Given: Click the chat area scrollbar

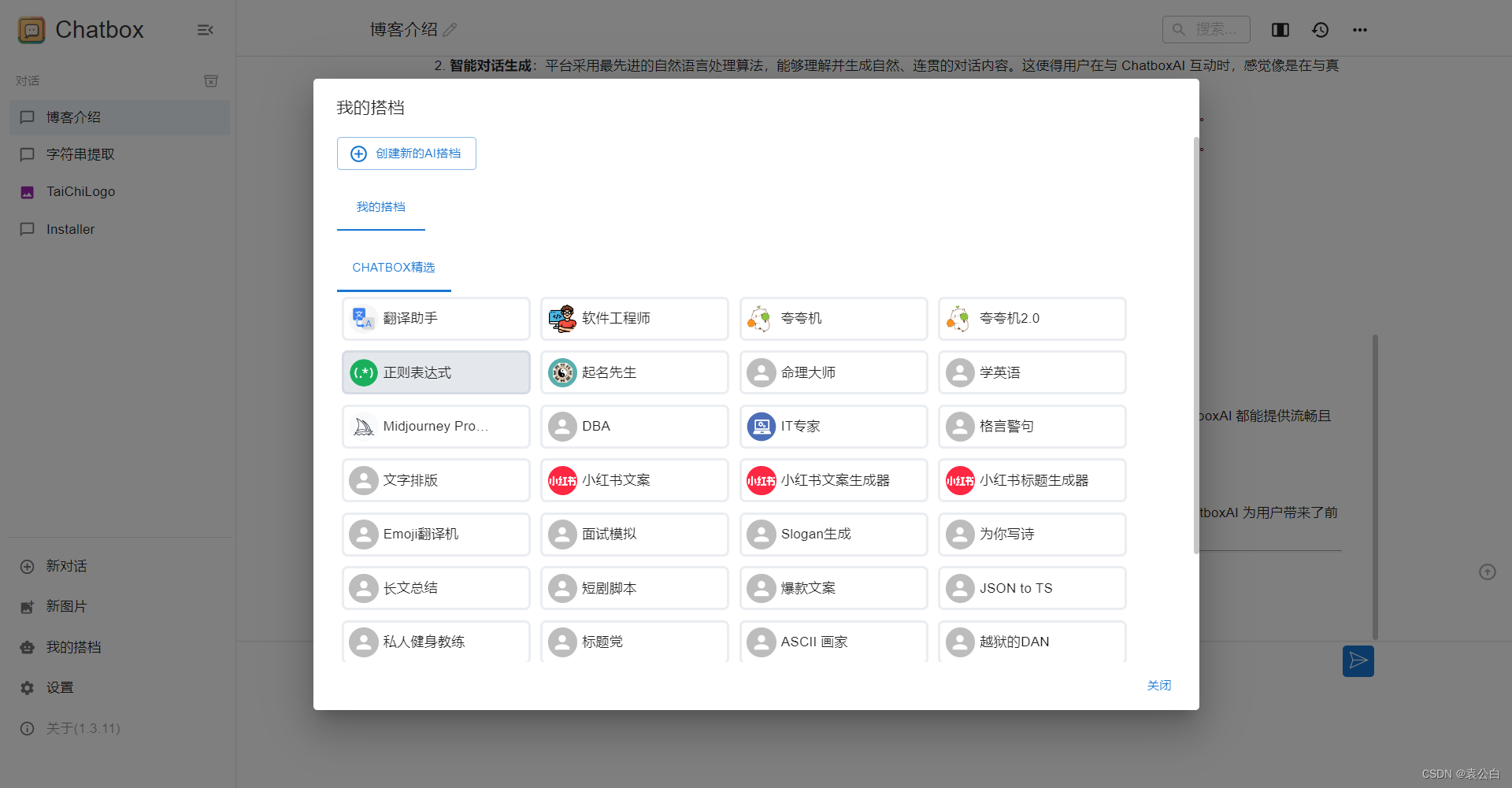Looking at the screenshot, I should coord(1375,486).
